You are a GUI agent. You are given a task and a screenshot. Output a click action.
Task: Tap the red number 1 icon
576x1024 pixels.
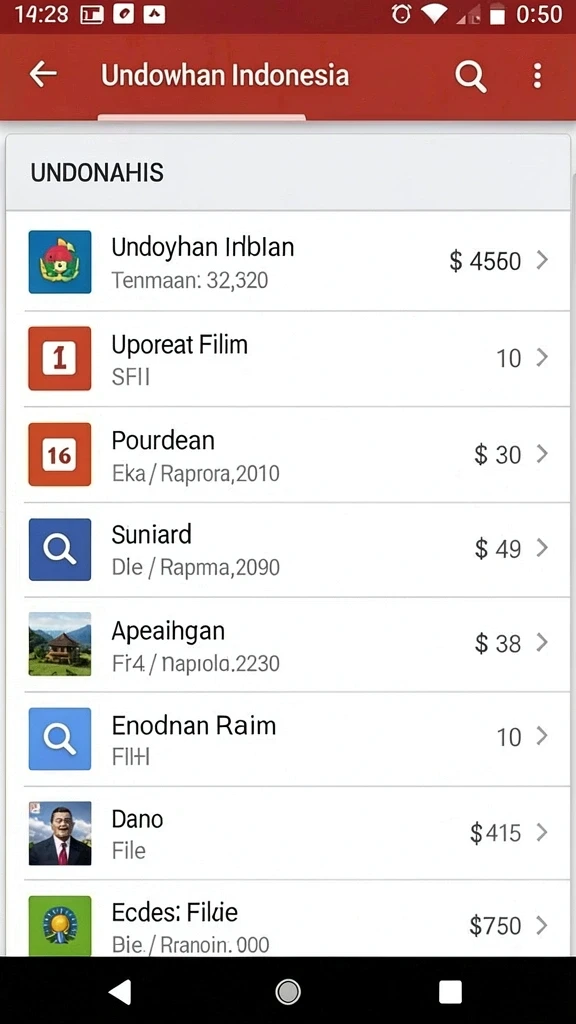tap(60, 359)
